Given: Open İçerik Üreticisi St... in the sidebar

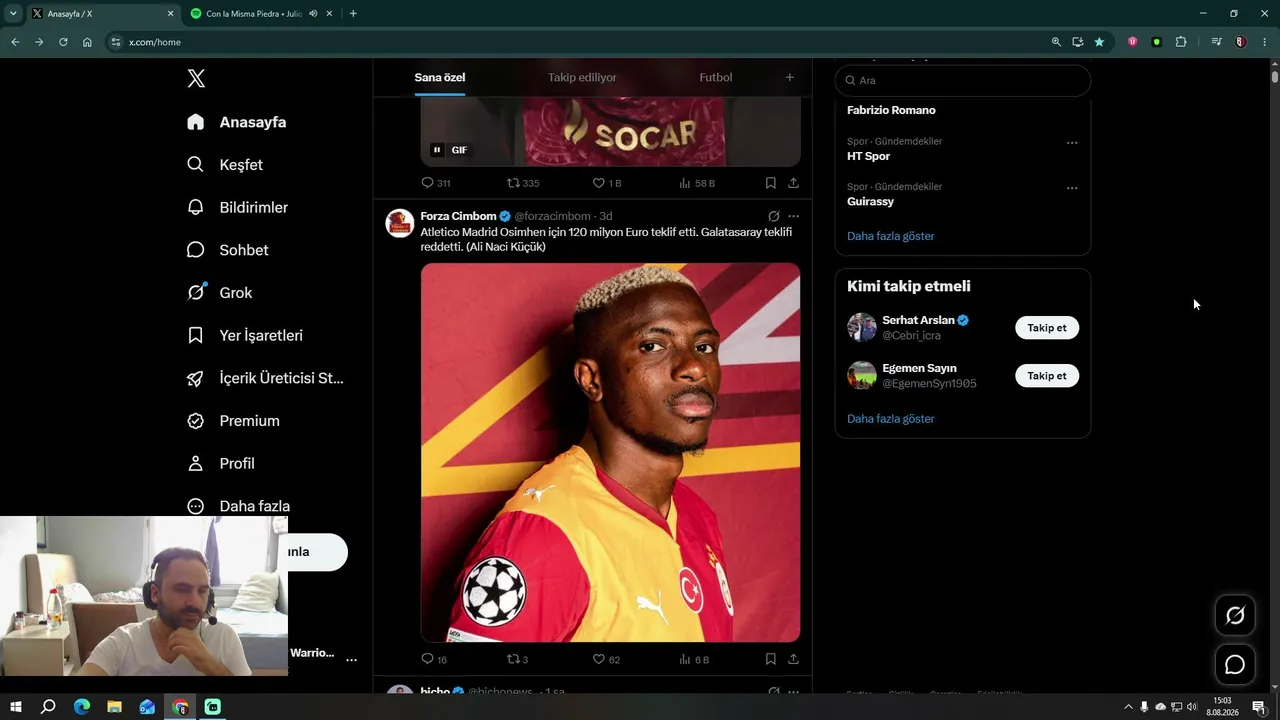Looking at the screenshot, I should pyautogui.click(x=265, y=378).
